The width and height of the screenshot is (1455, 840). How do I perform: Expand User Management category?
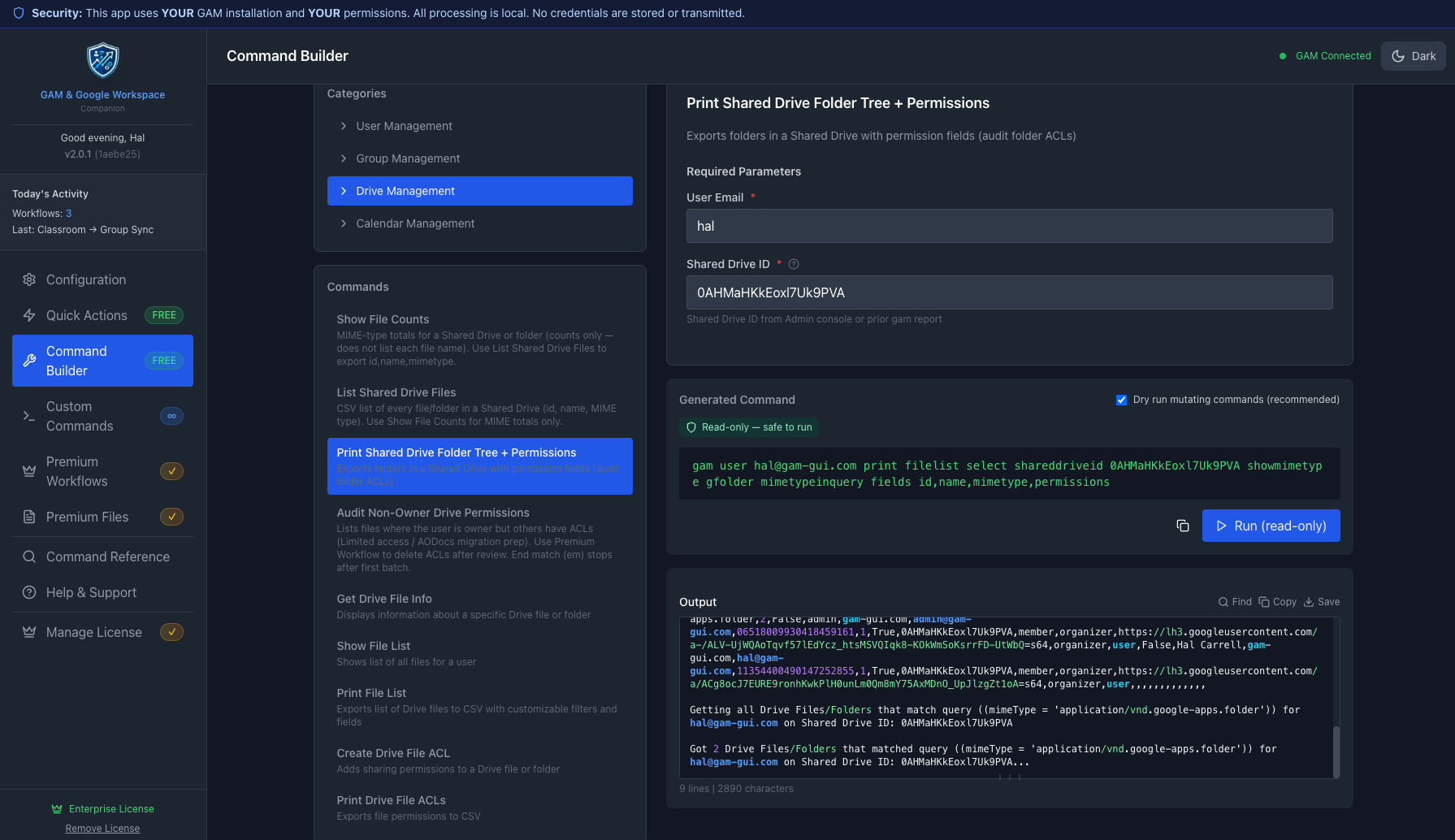480,126
